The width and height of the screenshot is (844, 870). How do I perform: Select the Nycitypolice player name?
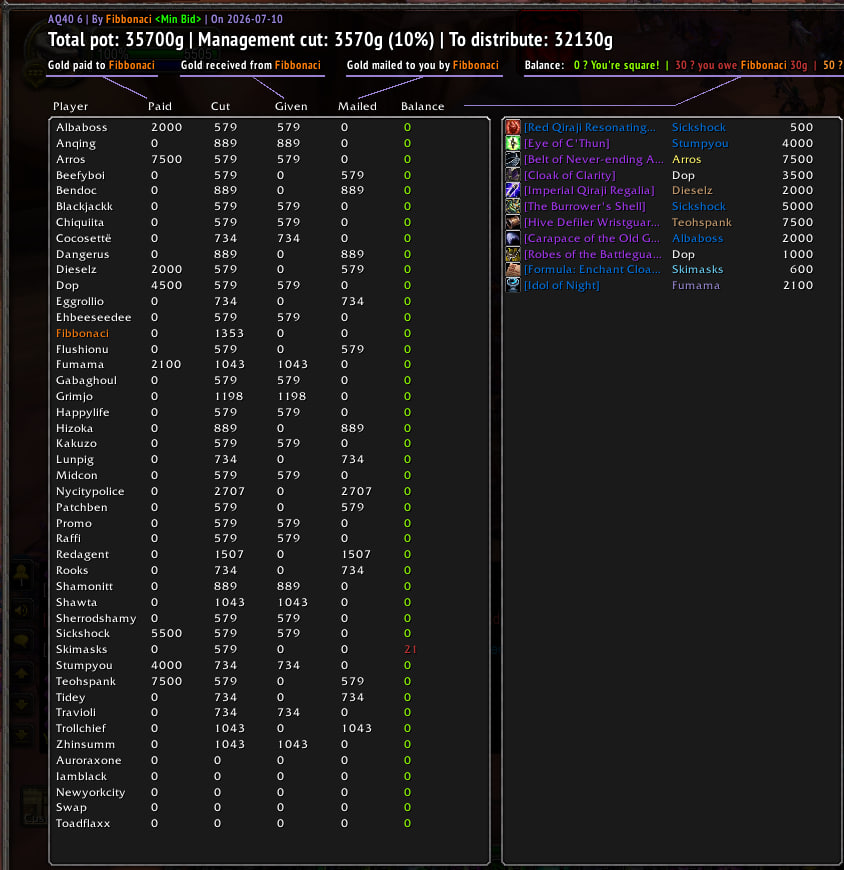(90, 492)
